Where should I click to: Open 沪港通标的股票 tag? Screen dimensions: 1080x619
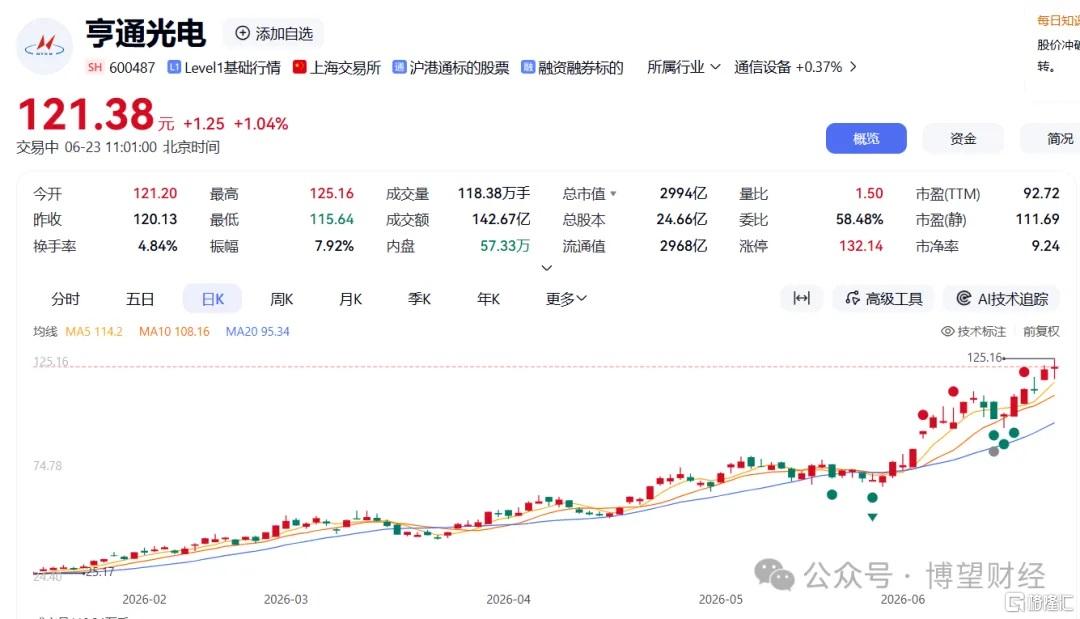click(x=451, y=67)
